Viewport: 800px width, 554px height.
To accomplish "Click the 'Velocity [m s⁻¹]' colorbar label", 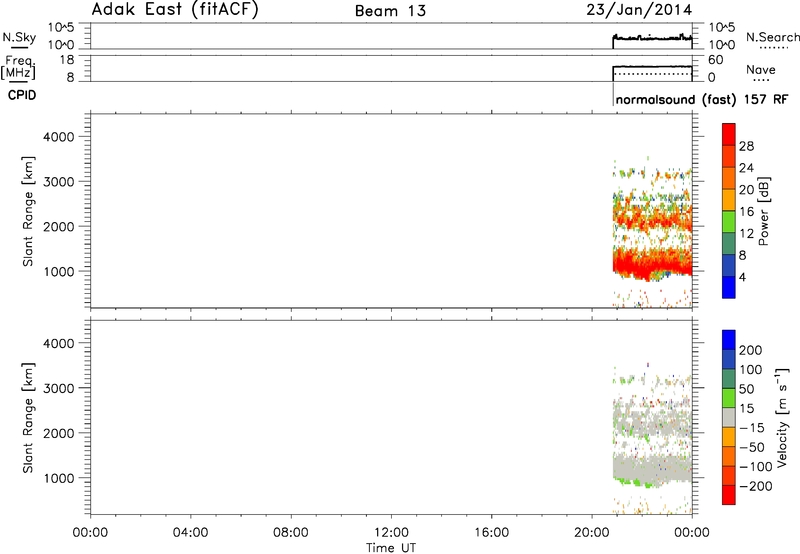I will 782,417.
